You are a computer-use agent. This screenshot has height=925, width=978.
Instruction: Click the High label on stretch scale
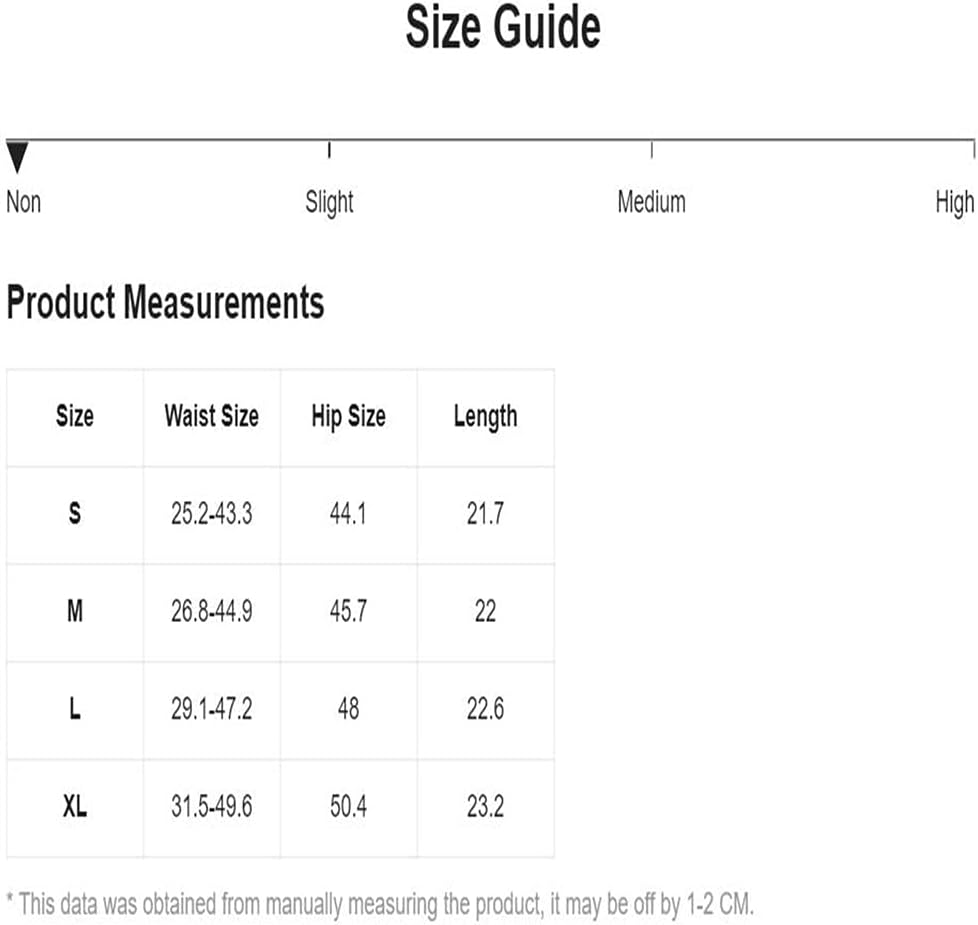pos(954,203)
